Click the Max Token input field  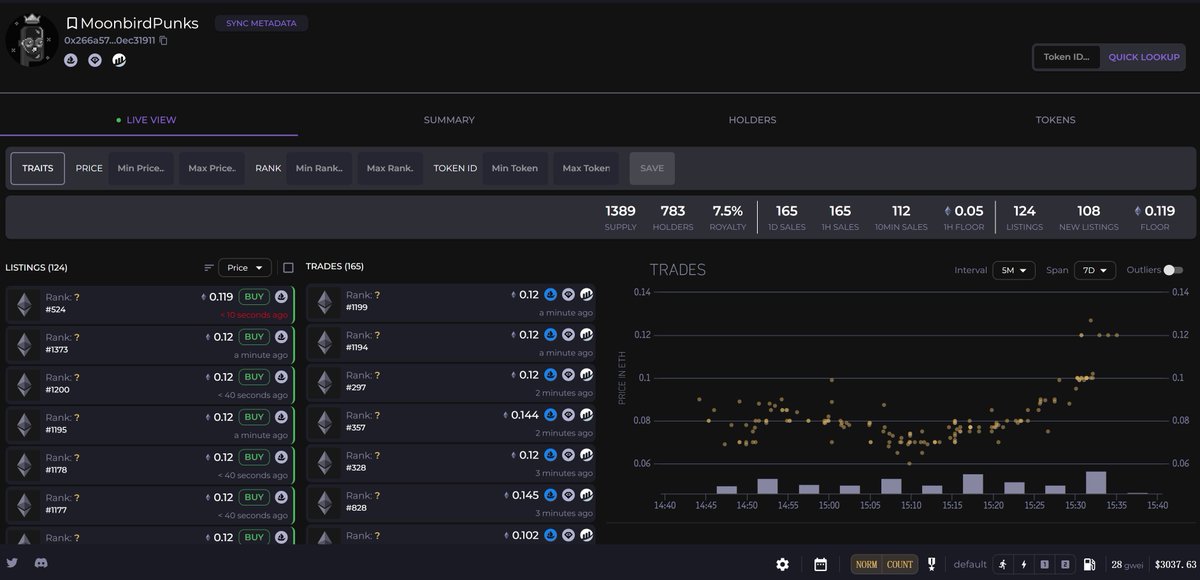[586, 168]
